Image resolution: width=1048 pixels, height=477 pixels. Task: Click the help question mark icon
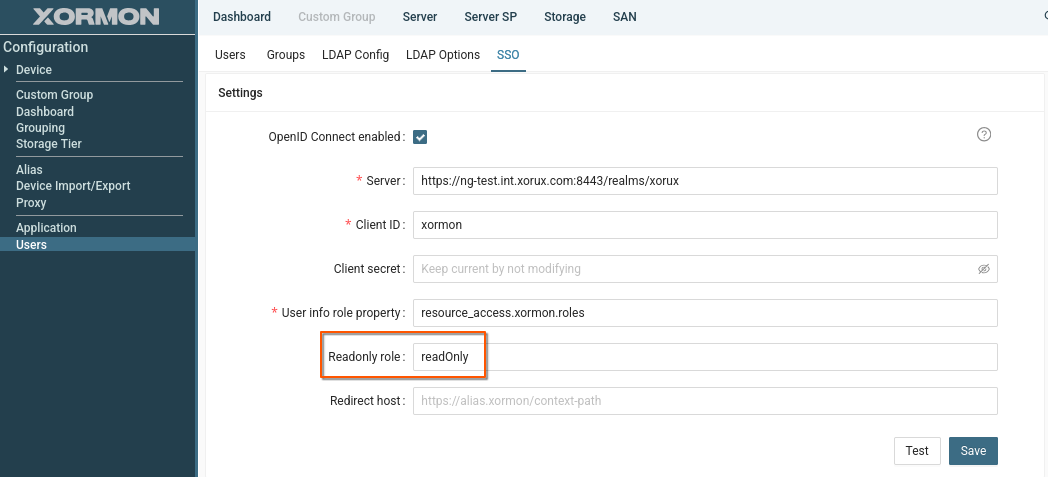click(984, 135)
